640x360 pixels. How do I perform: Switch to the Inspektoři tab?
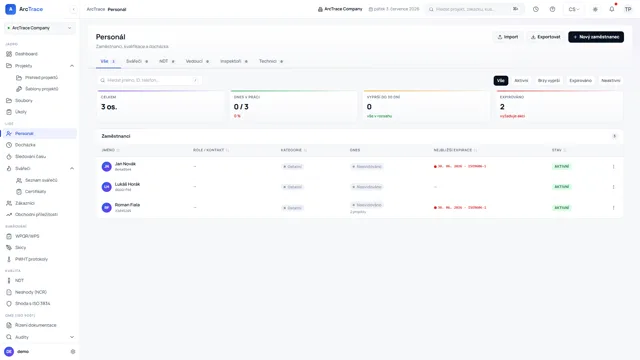(x=234, y=61)
